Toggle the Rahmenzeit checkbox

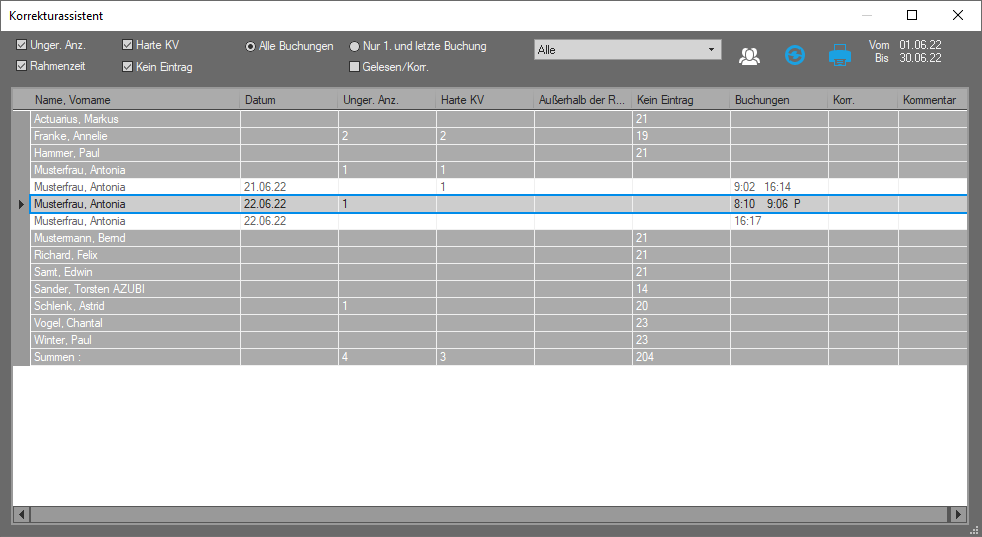click(x=22, y=66)
